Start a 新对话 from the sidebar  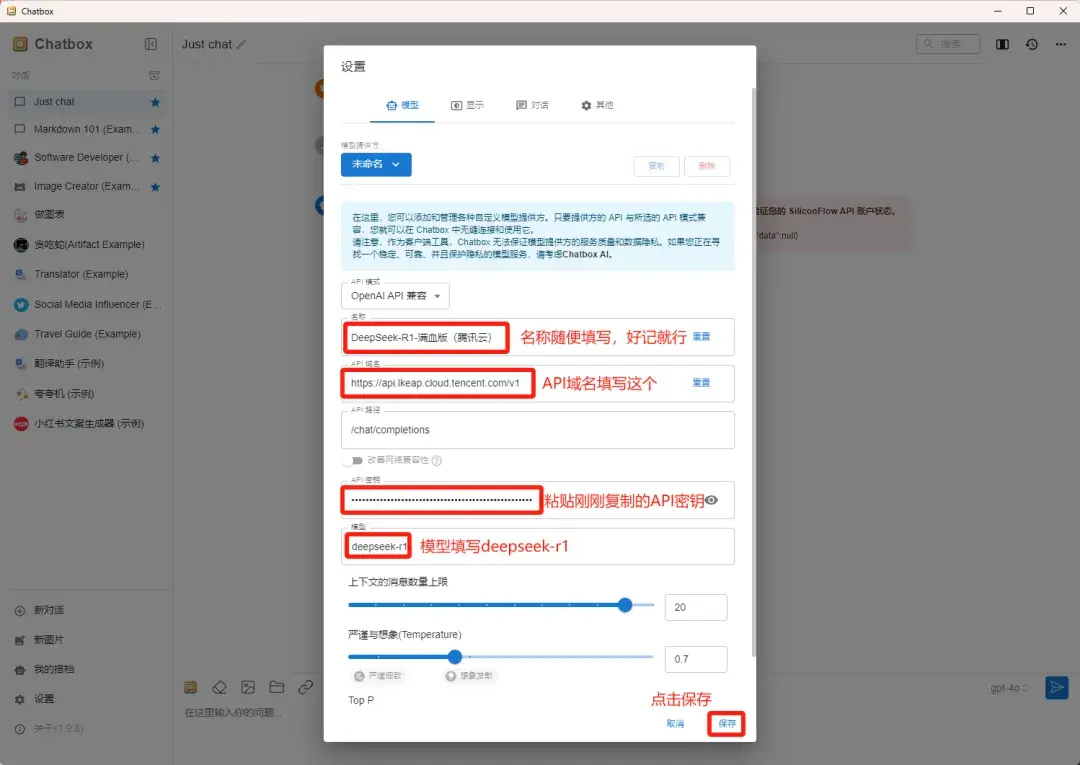[86, 610]
